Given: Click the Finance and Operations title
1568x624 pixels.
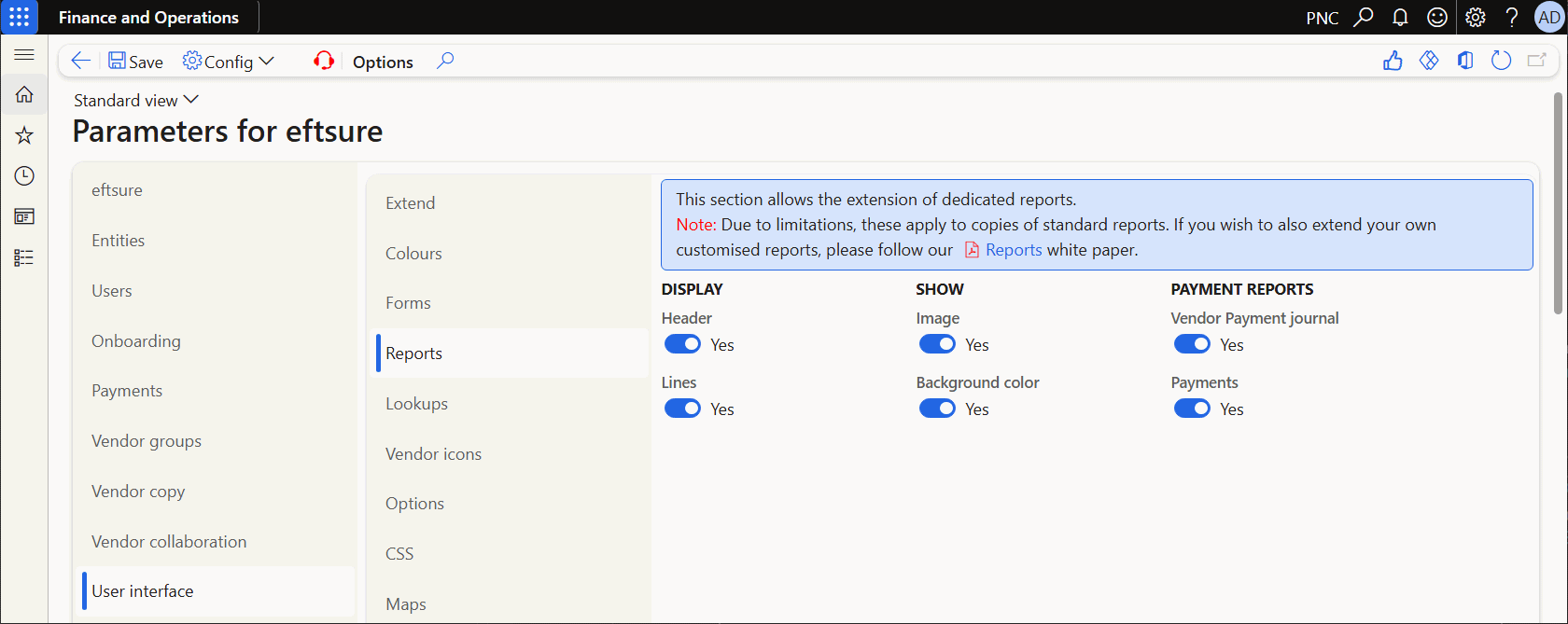Looking at the screenshot, I should pyautogui.click(x=148, y=18).
